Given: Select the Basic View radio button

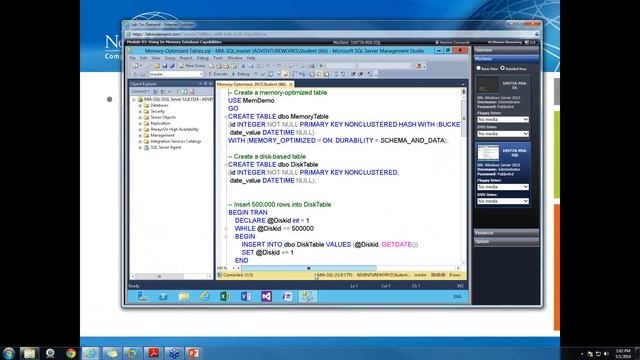Looking at the screenshot, I should point(478,68).
